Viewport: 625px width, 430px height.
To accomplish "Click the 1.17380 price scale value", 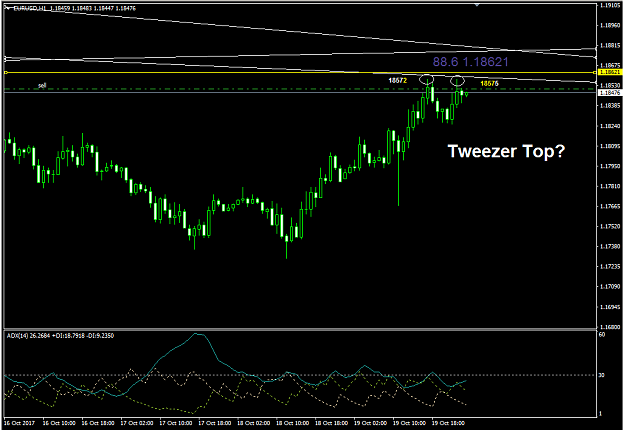I will 610,246.
